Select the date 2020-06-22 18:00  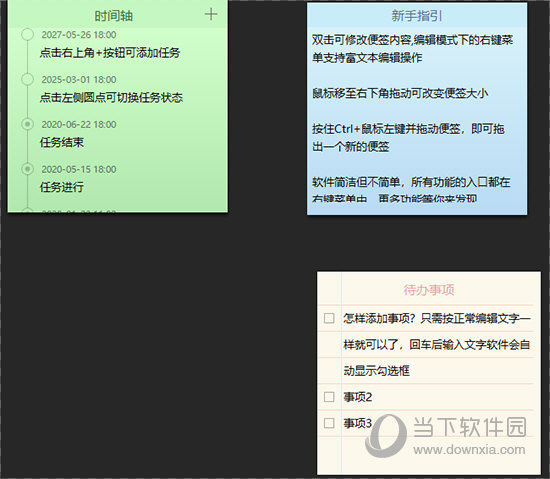(x=79, y=124)
